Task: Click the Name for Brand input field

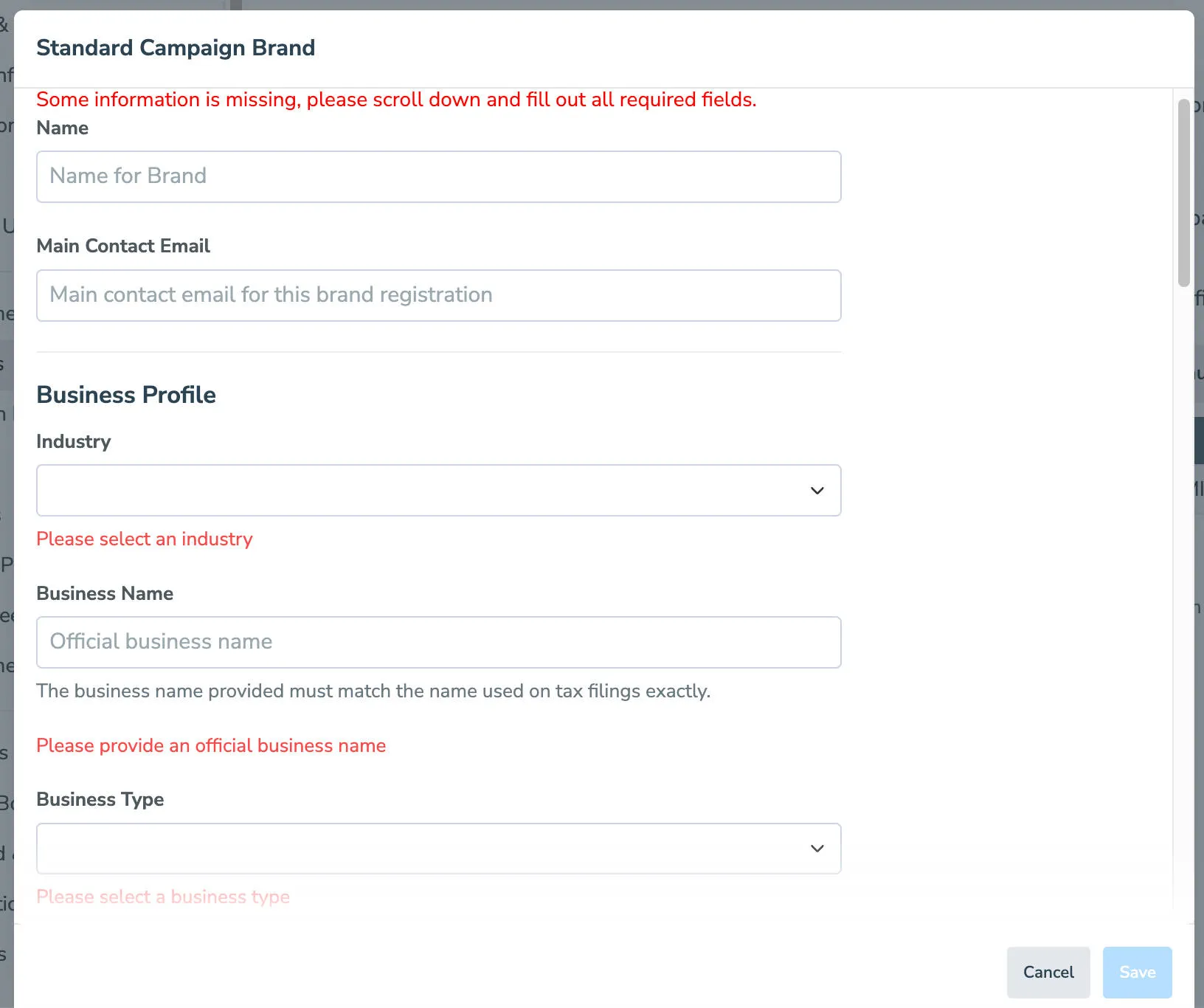Action: 438,177
